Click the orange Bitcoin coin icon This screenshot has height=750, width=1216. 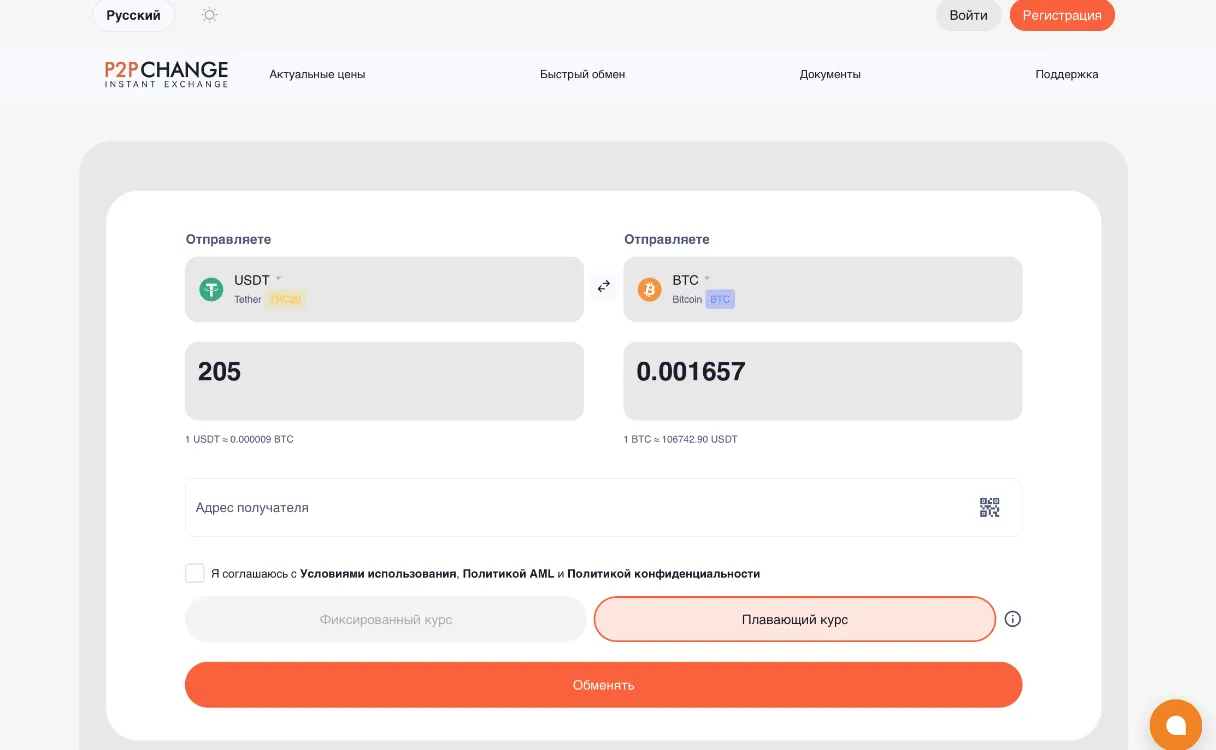[650, 290]
